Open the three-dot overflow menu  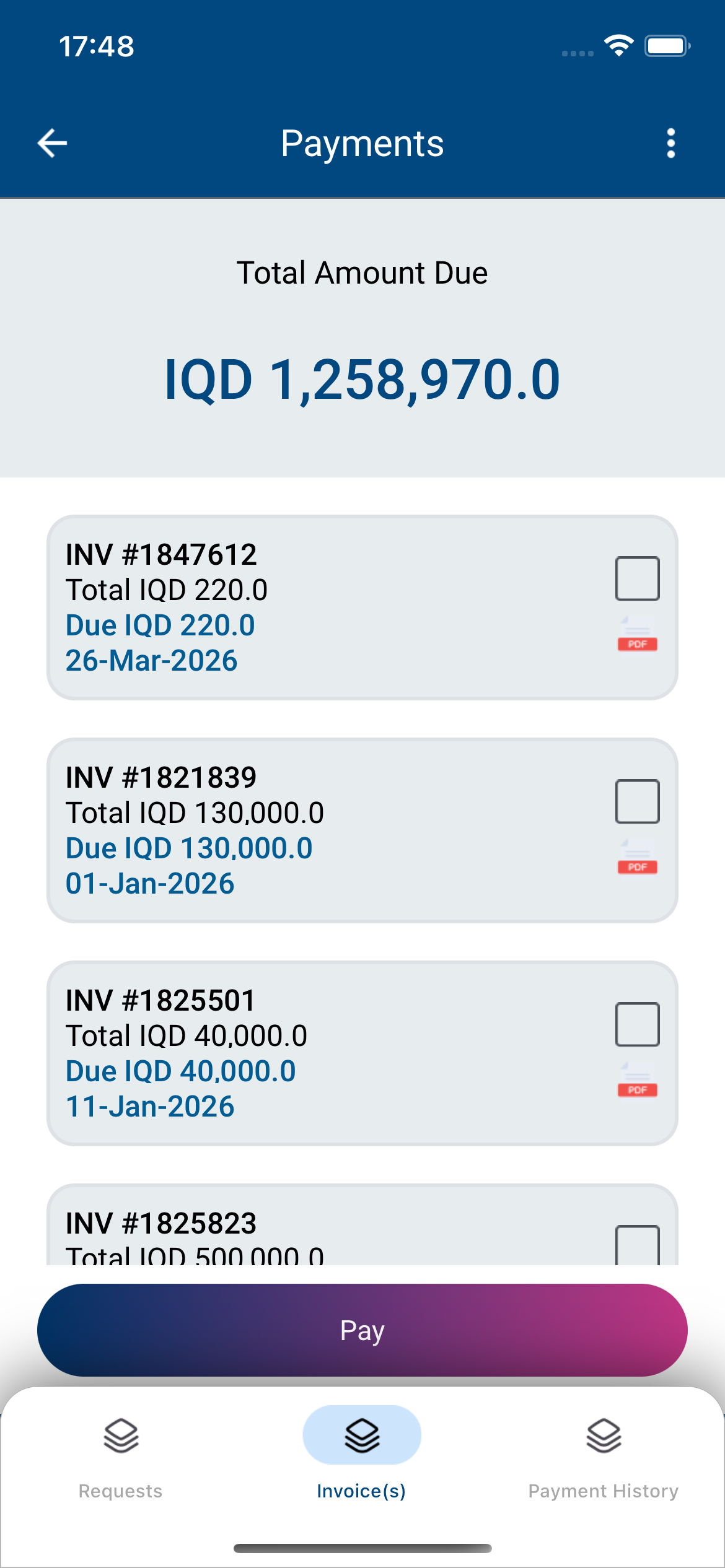point(670,144)
